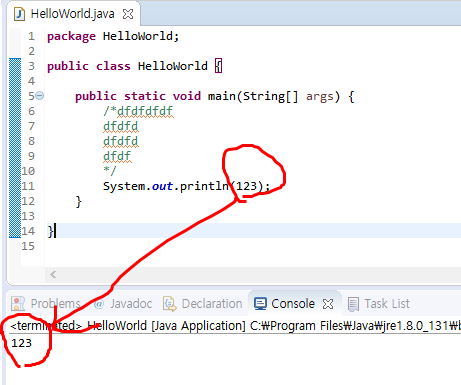Viewport: 461px width, 385px height.
Task: Click the Java file icon on HelloWorld.java tab
Action: tap(19, 14)
